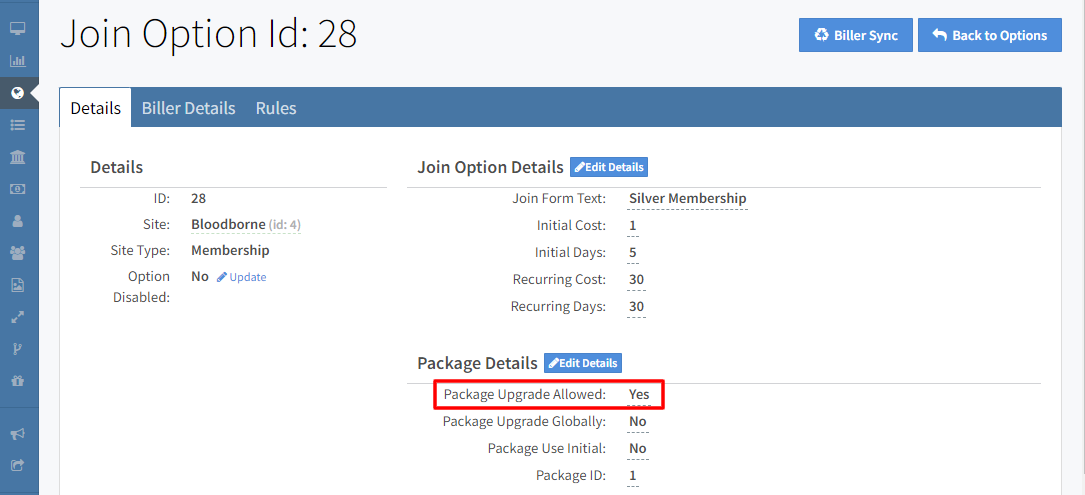
Task: Select the Details tab
Action: (96, 108)
